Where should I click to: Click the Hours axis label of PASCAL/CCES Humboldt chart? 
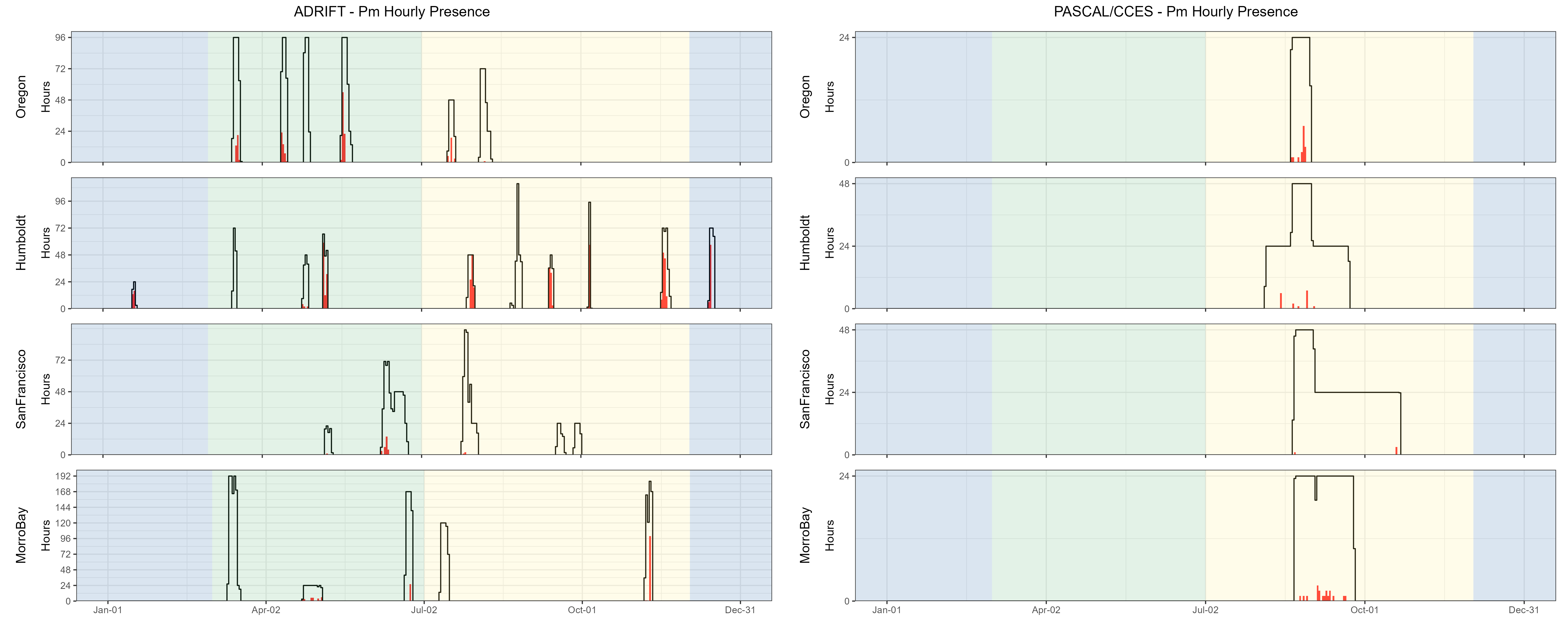coord(830,243)
